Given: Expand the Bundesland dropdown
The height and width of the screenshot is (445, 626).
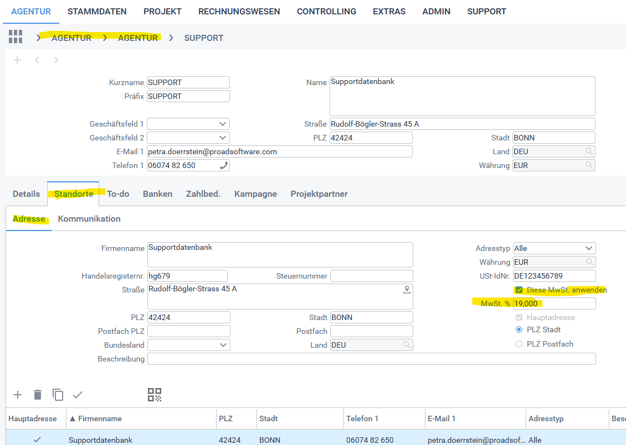Looking at the screenshot, I should click(222, 345).
